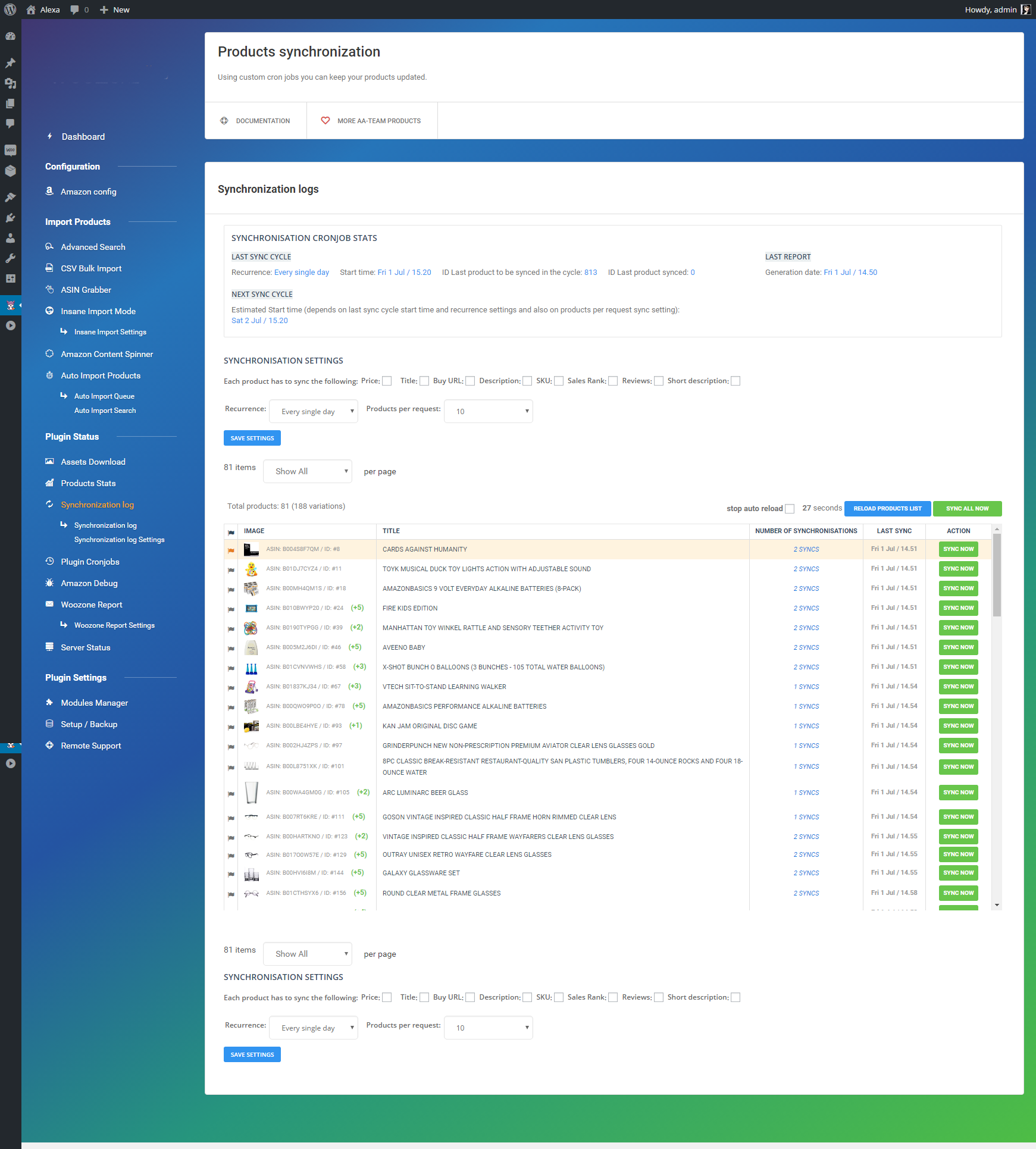
Task: Click the WooCommerce icon in the admin sidebar
Action: pyautogui.click(x=10, y=150)
